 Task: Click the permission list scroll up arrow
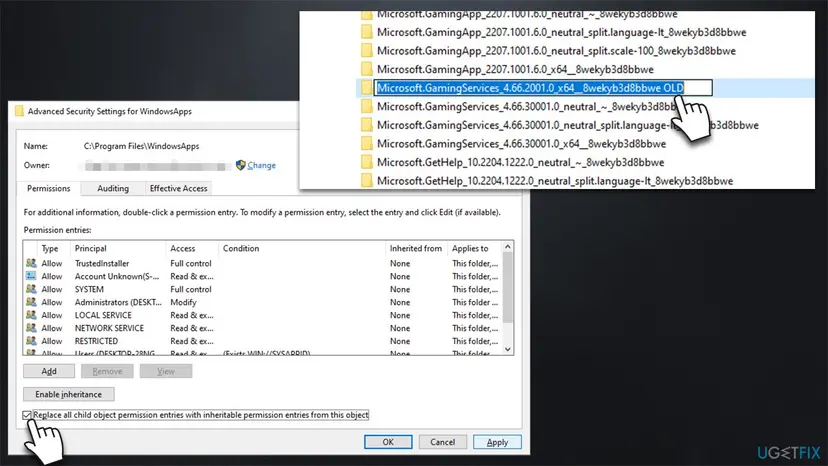click(x=507, y=247)
